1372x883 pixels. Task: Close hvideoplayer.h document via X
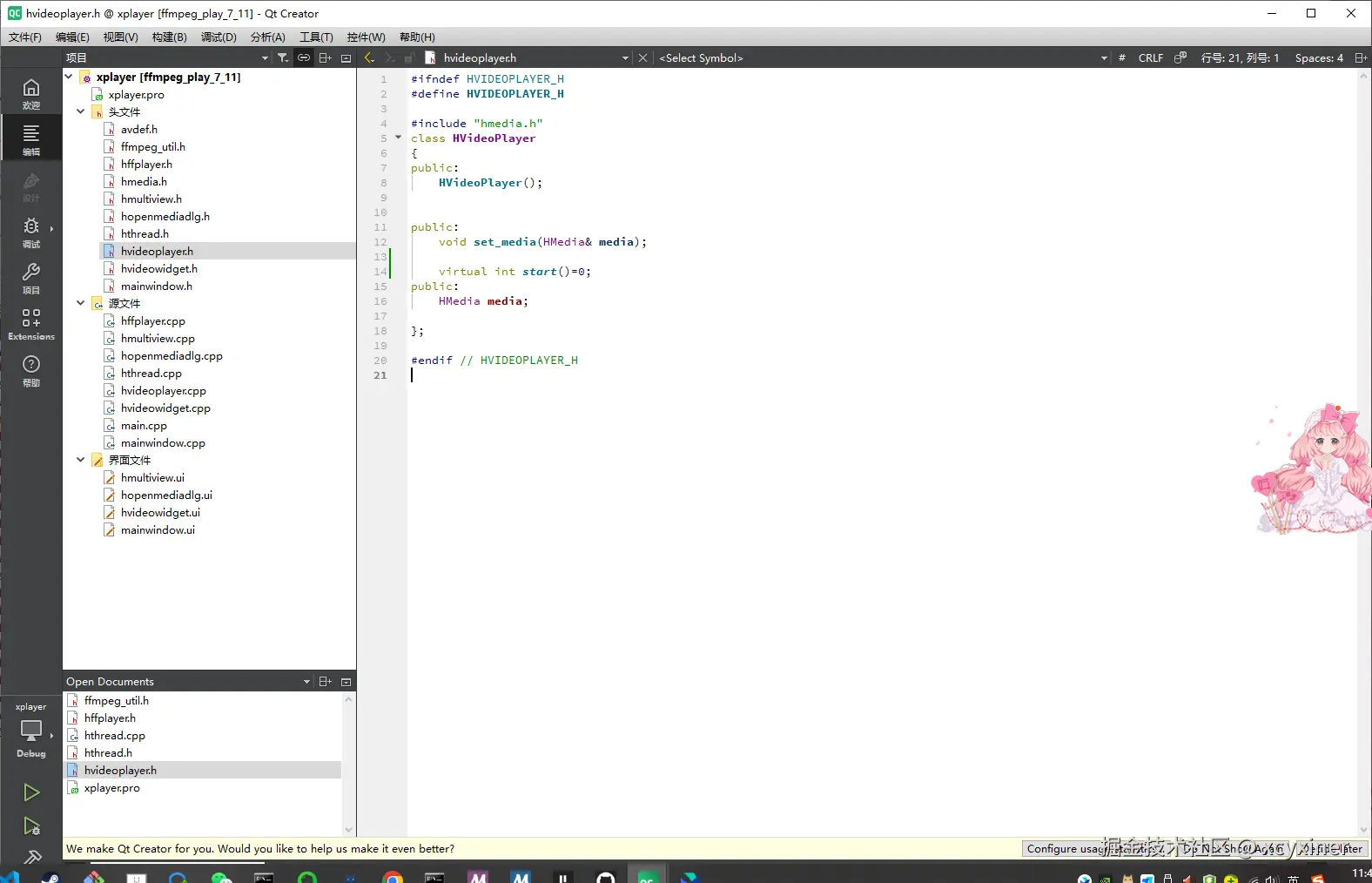(642, 57)
